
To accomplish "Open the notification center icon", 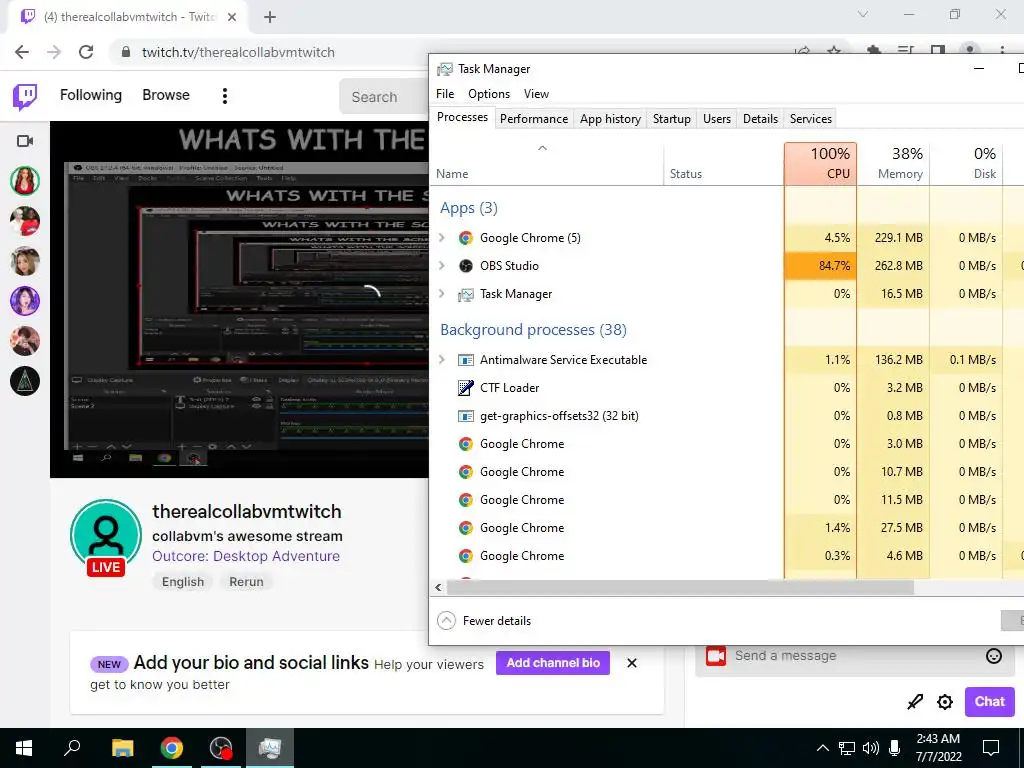I will [991, 748].
